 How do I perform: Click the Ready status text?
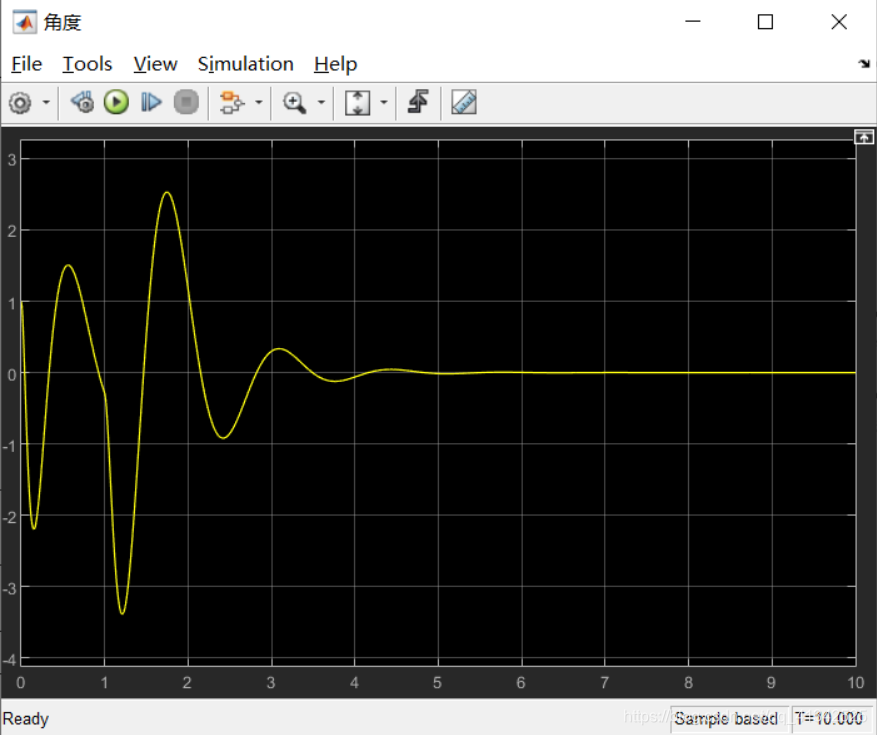coord(26,719)
